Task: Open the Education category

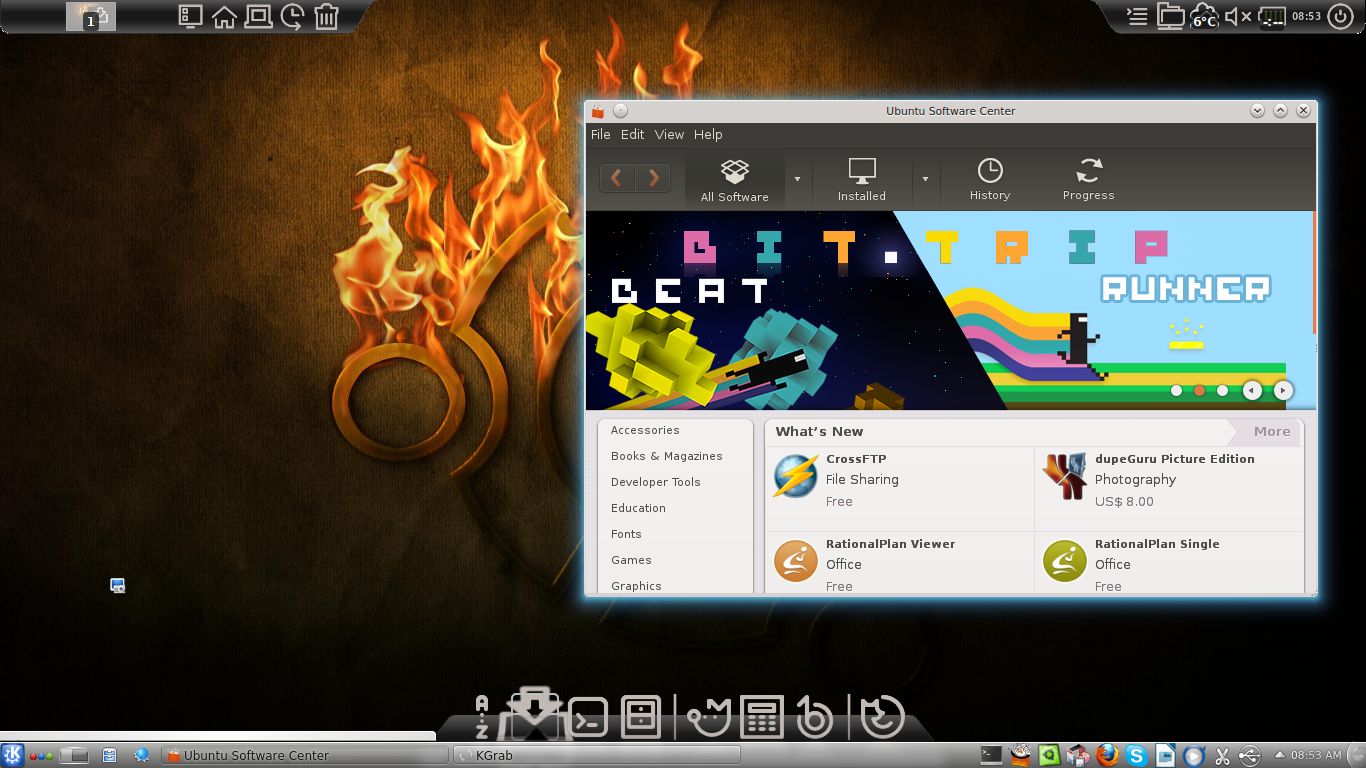Action: click(638, 508)
